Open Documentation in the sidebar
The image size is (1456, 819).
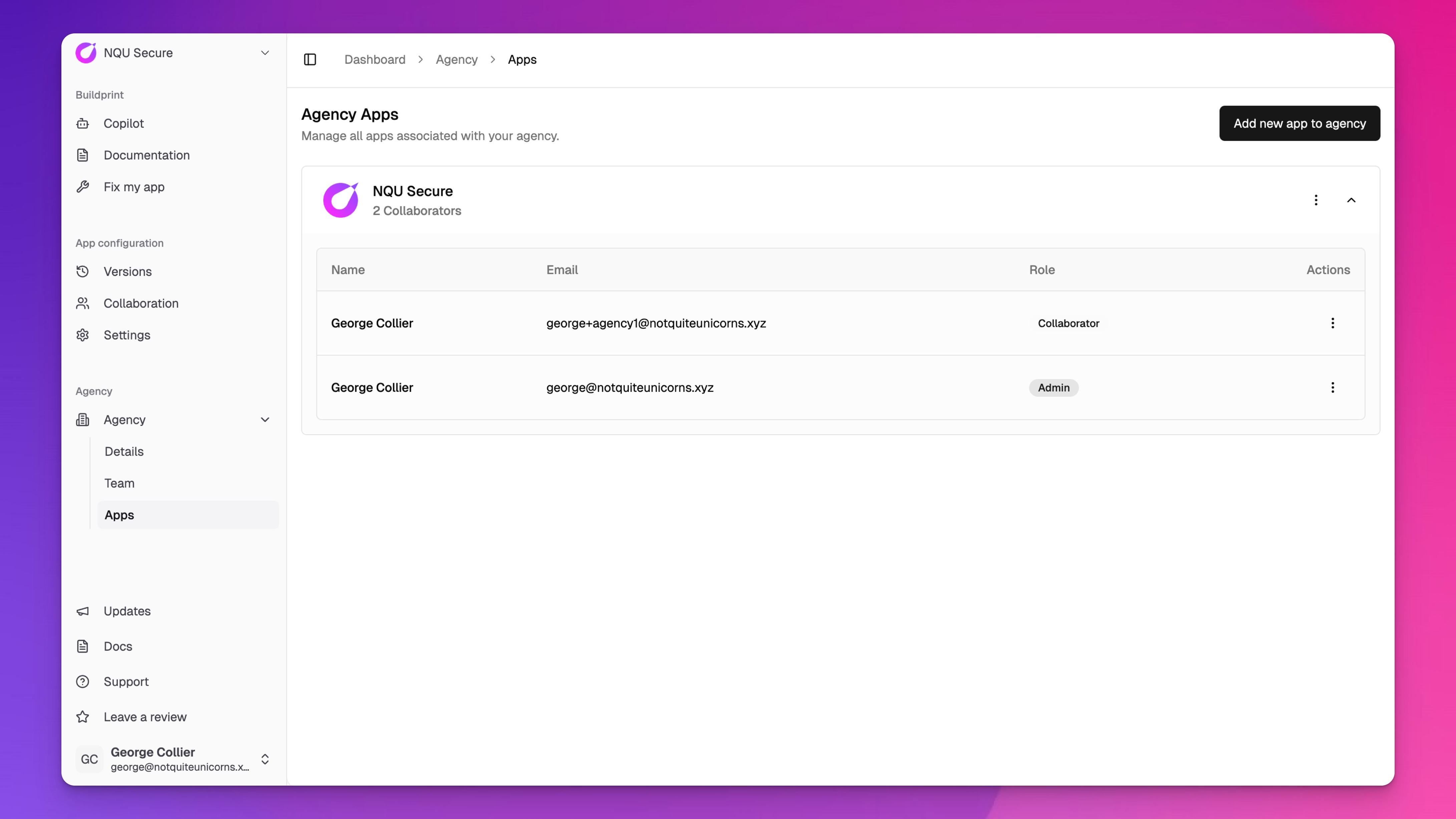pyautogui.click(x=173, y=155)
